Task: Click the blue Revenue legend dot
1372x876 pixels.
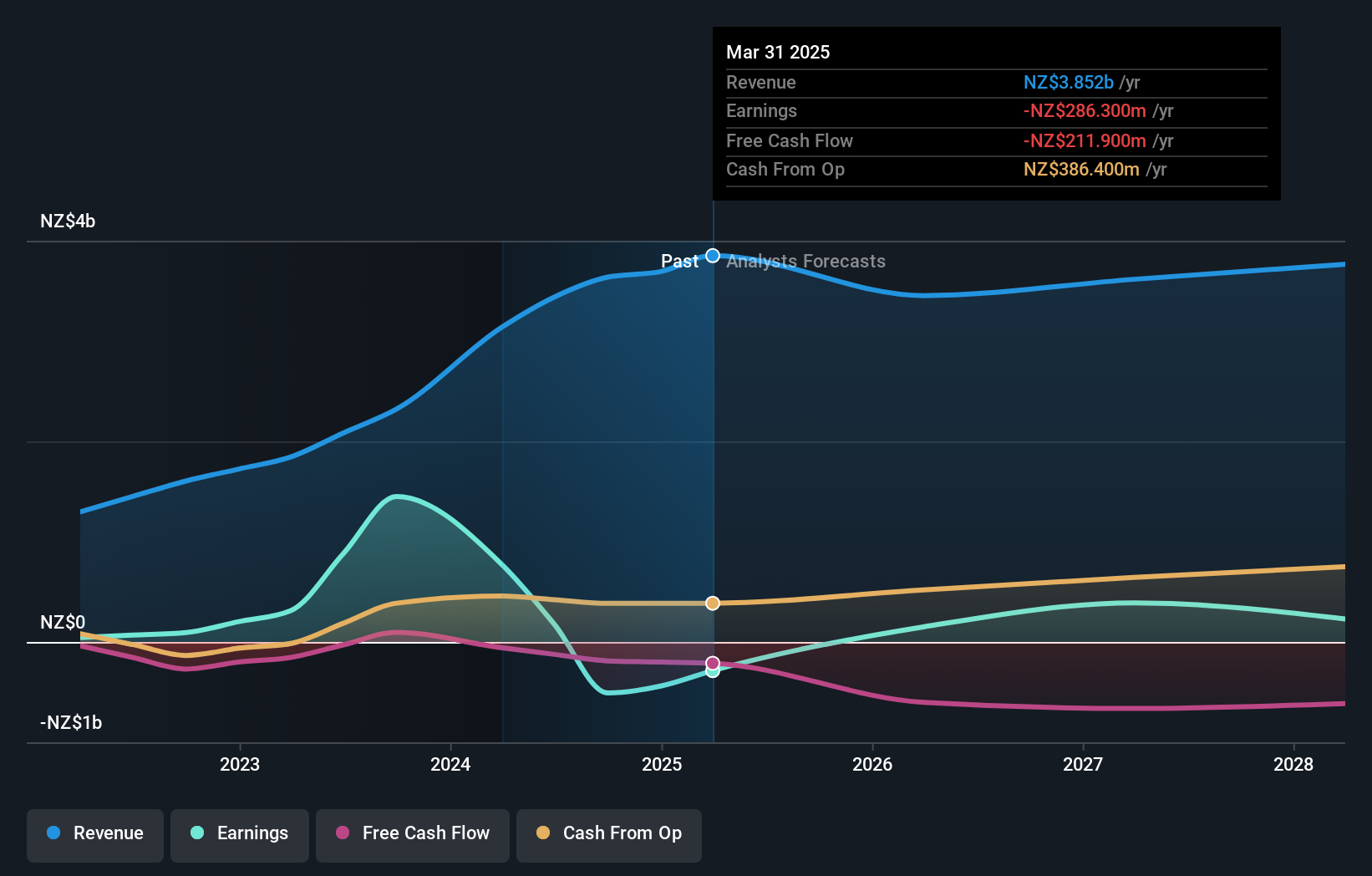Action: (53, 833)
